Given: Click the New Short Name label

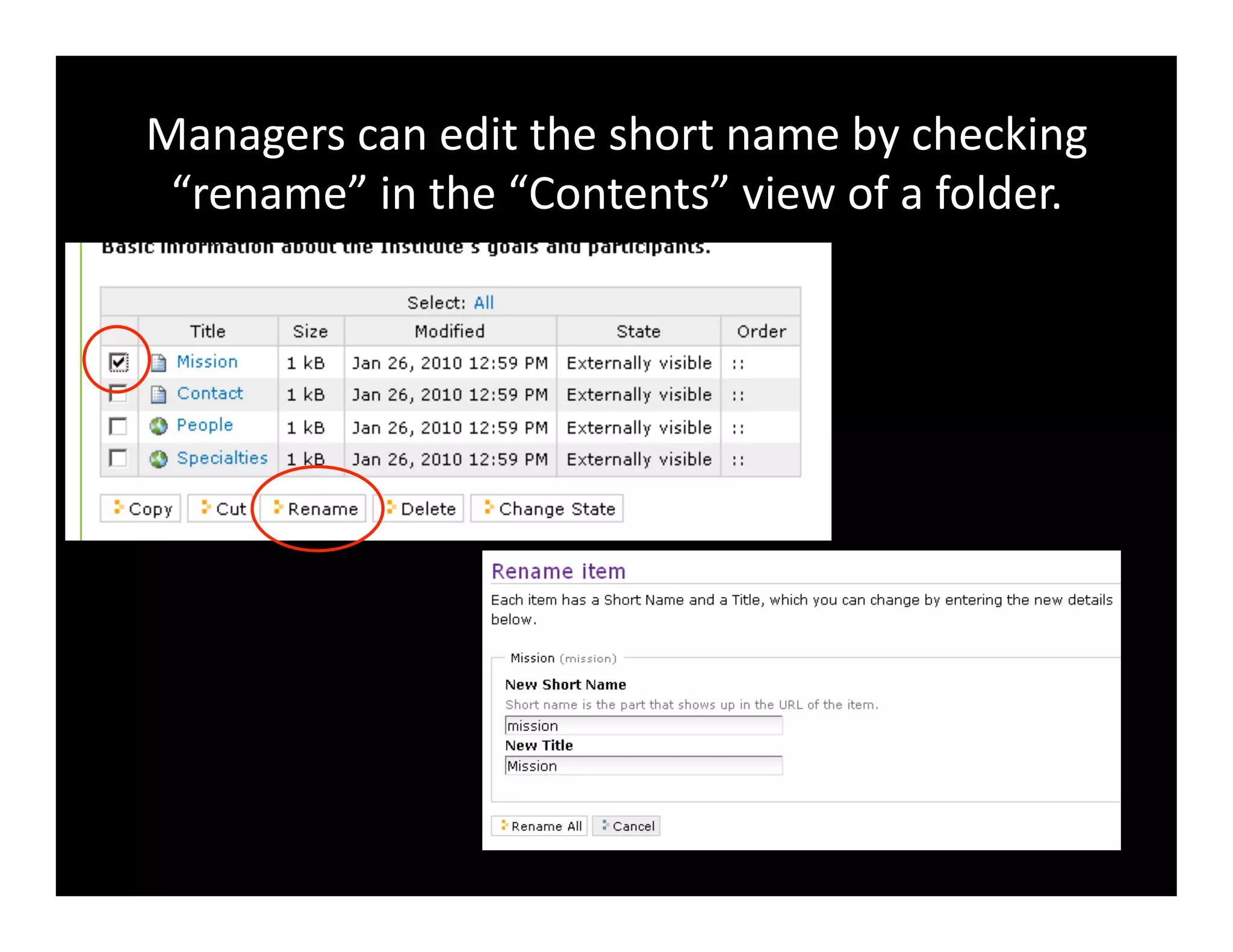Looking at the screenshot, I should point(566,685).
